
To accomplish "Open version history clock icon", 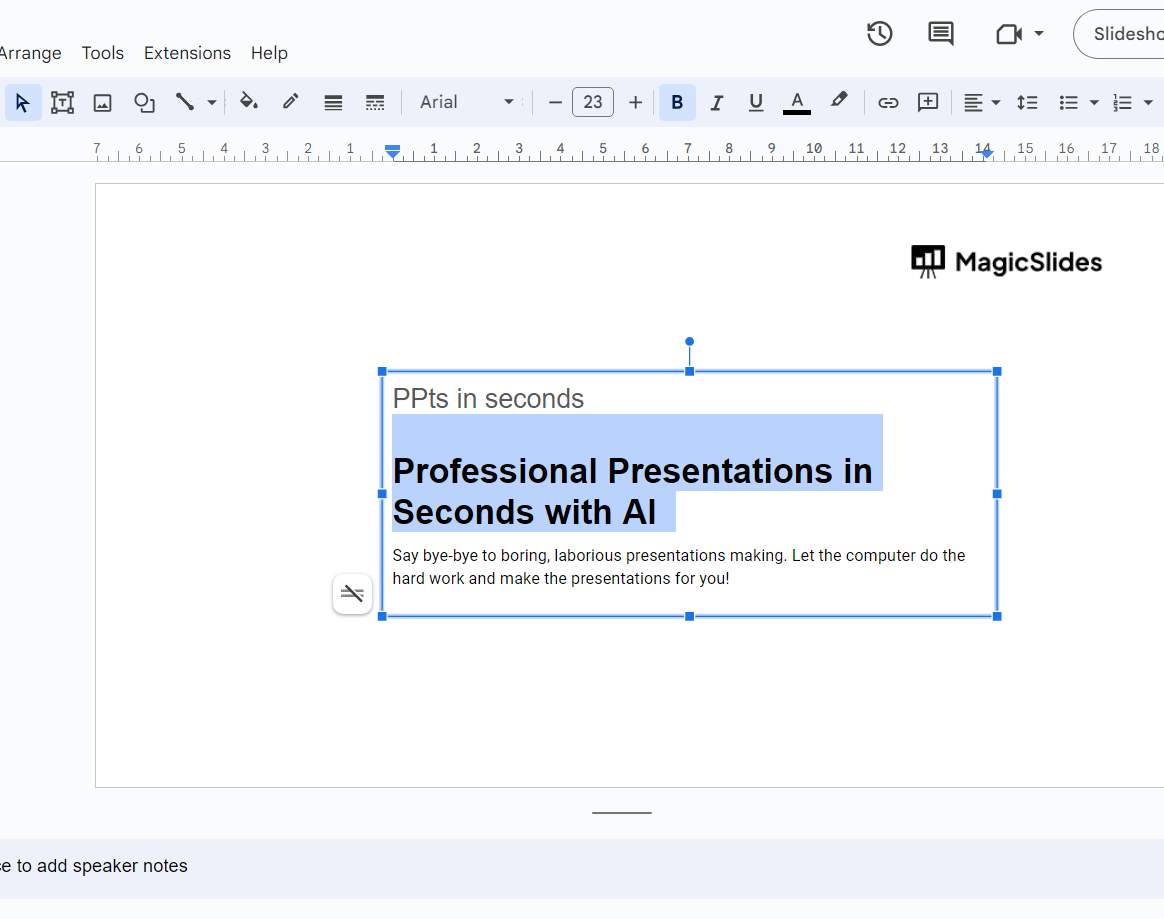I will click(x=879, y=34).
